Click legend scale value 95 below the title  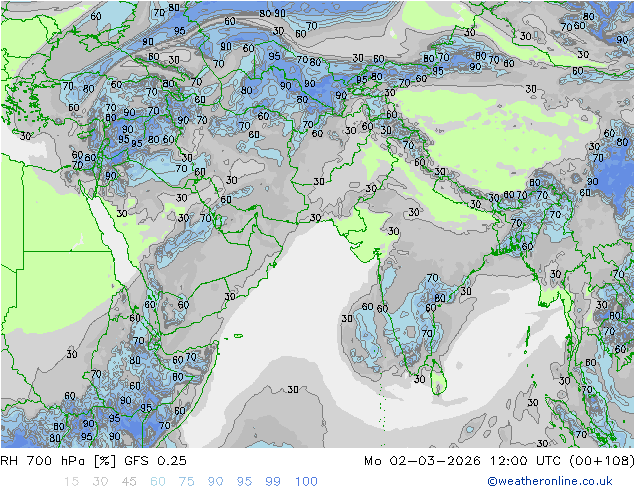[x=244, y=482]
